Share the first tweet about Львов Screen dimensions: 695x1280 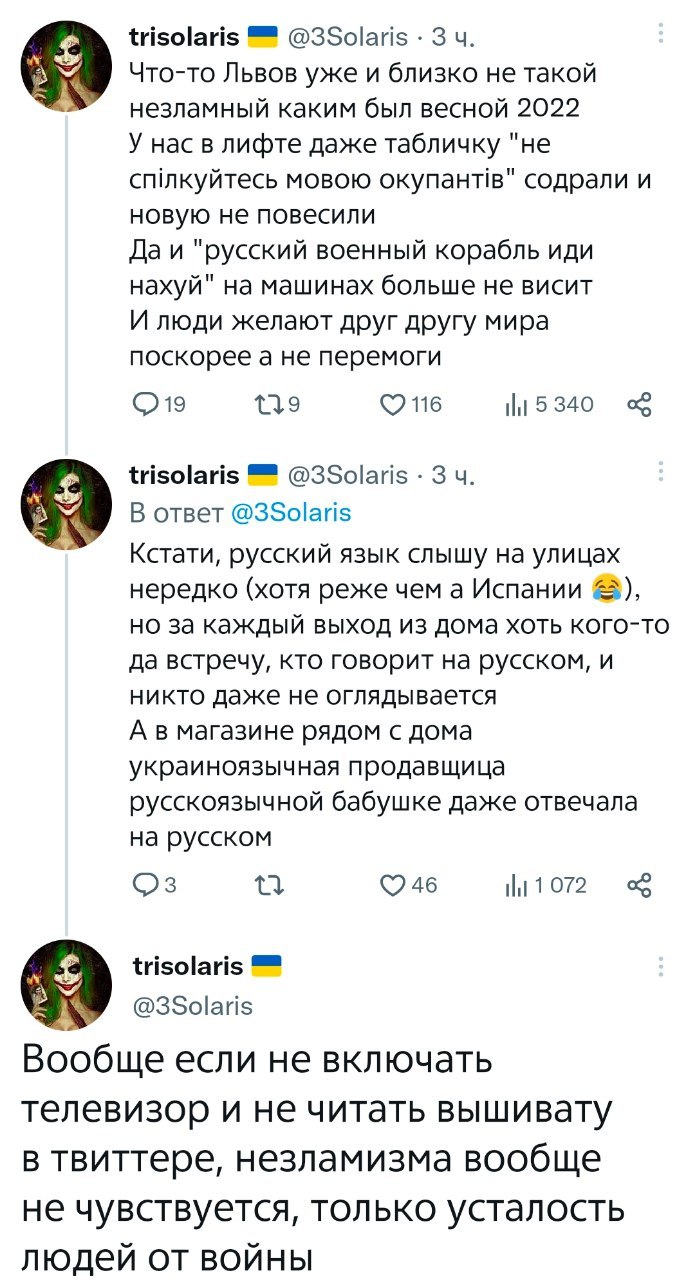coord(637,404)
